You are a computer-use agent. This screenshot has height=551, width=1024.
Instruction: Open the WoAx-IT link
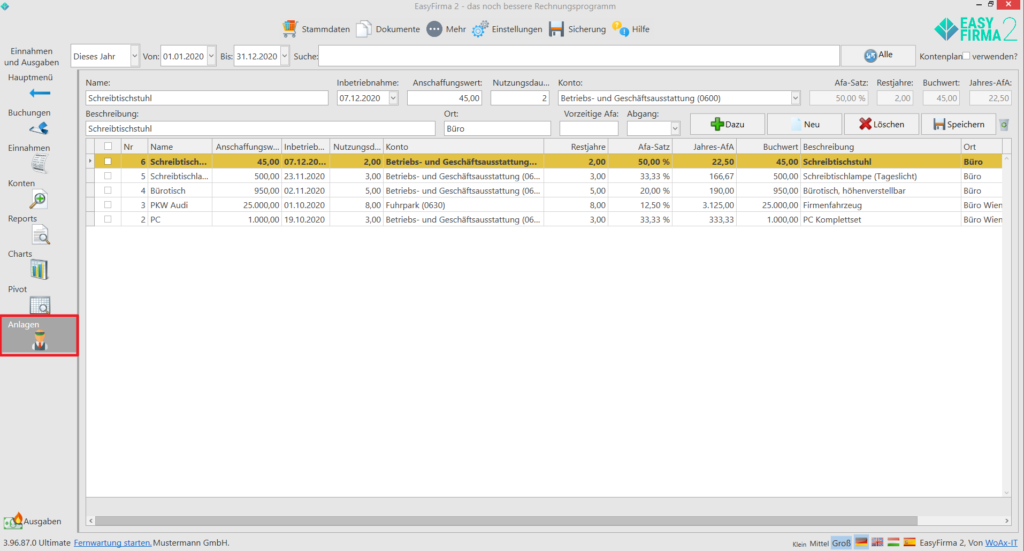(1001, 543)
